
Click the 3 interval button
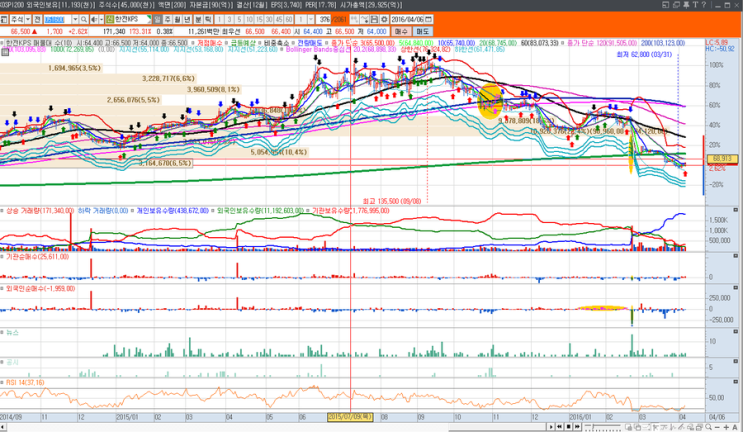pyautogui.click(x=229, y=19)
